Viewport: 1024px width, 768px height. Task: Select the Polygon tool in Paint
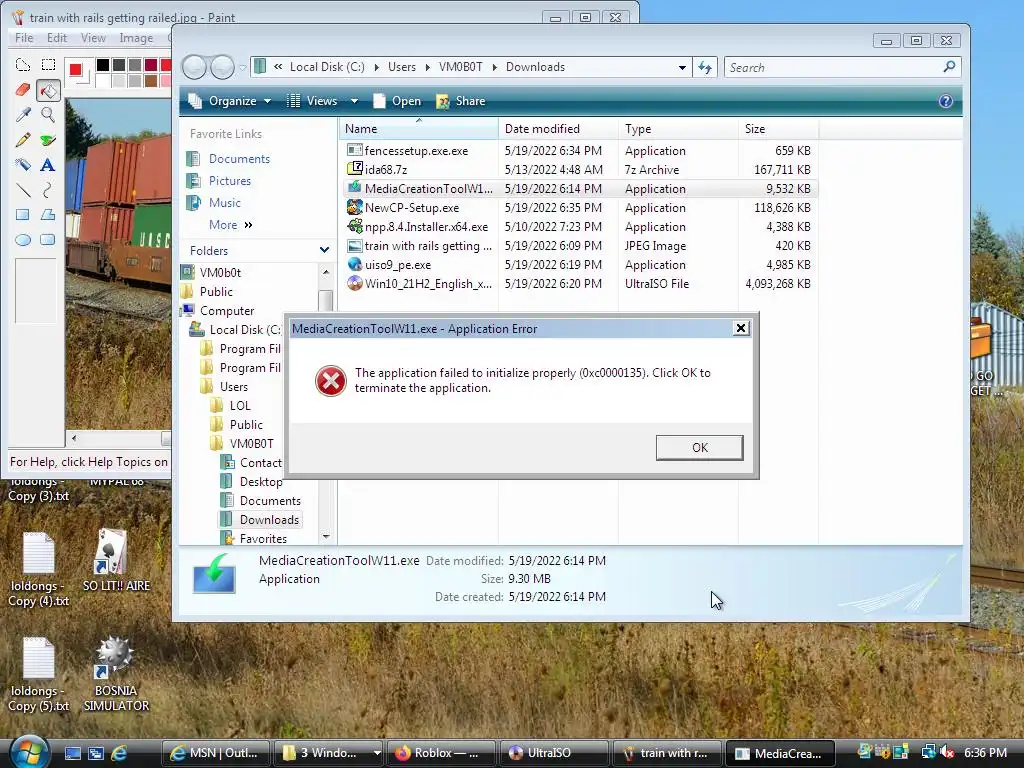coord(48,215)
